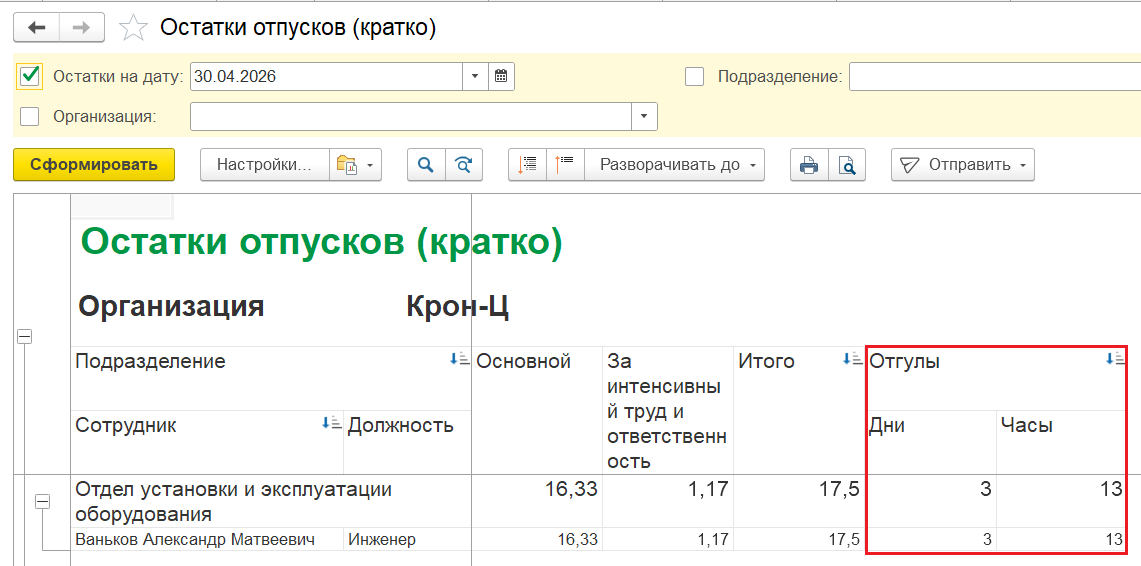This screenshot has height=566, width=1141.
Task: Open Разворачивать до dropdown
Action: click(675, 165)
